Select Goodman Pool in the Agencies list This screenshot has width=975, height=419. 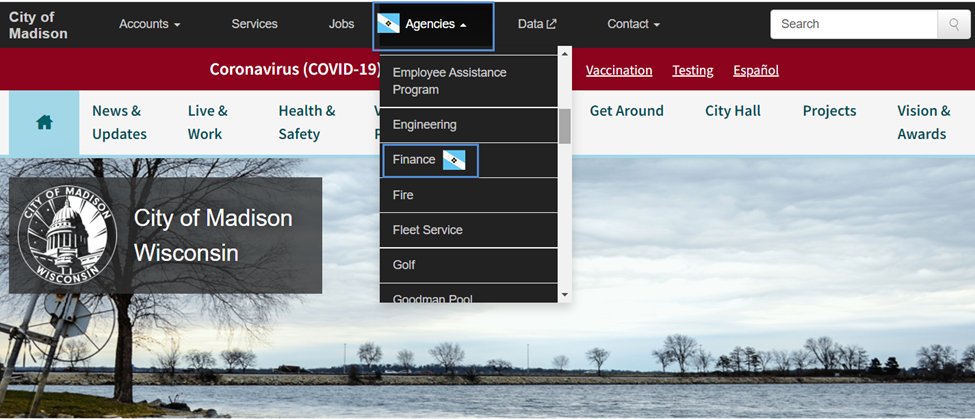tap(468, 294)
